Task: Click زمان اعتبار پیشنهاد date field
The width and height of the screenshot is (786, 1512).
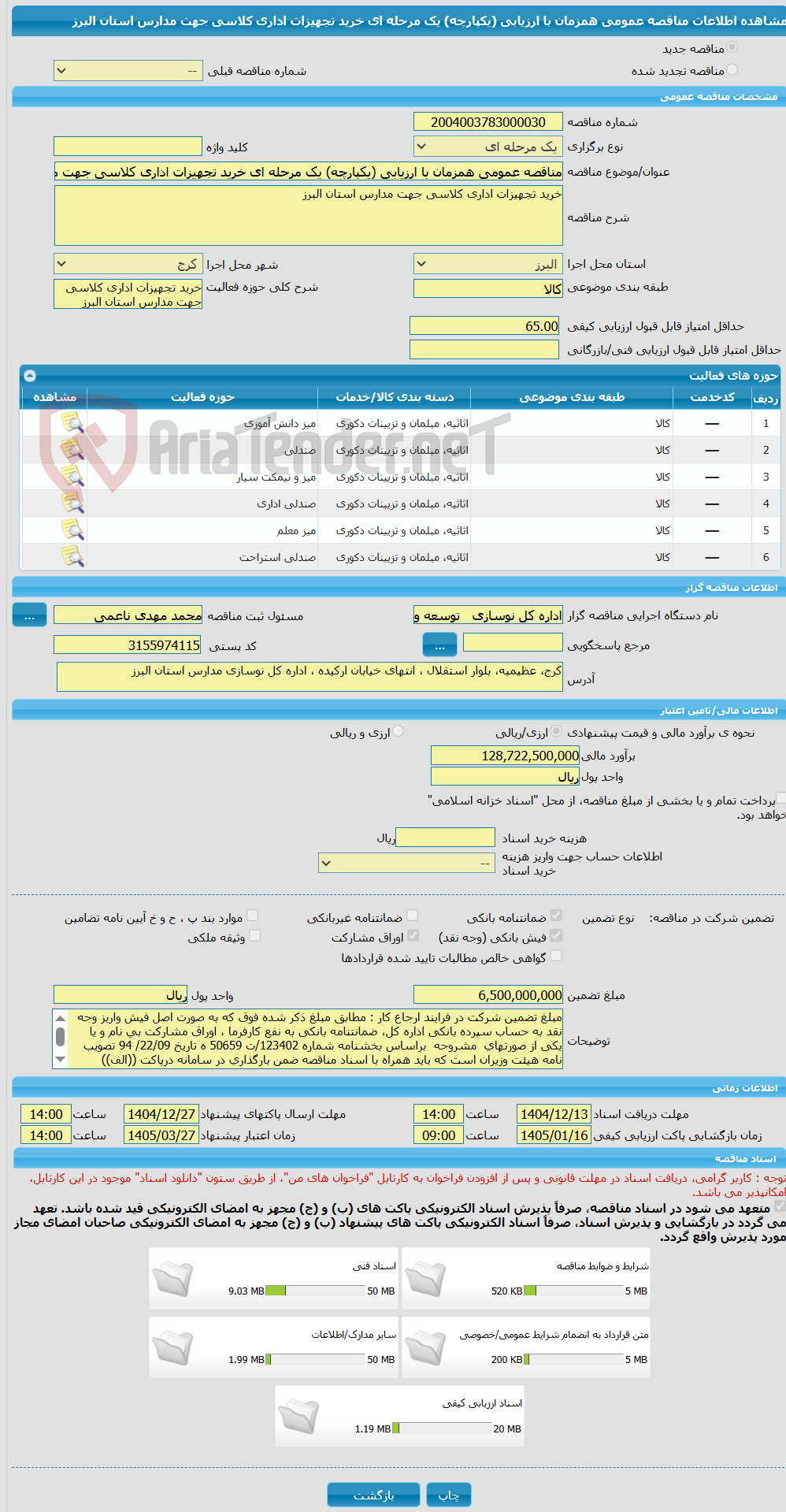Action: 161,1135
